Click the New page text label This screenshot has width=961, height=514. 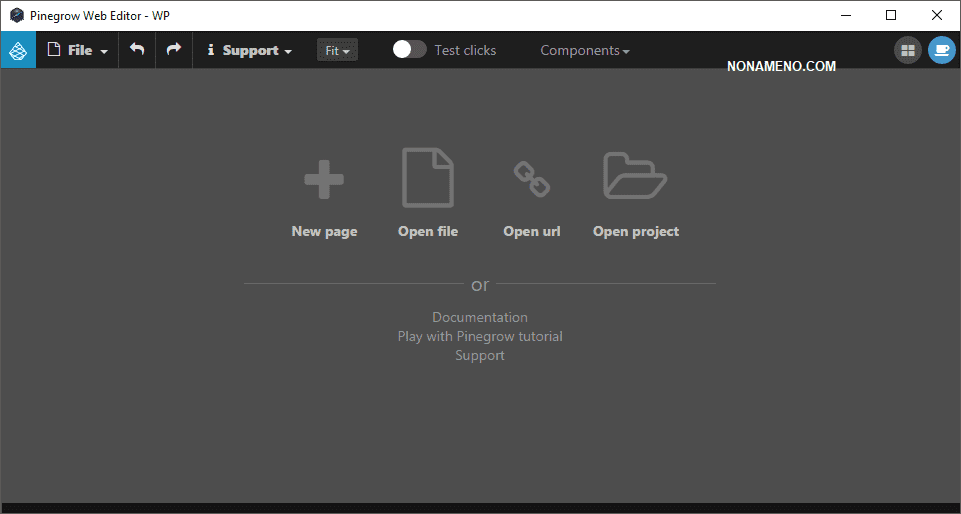click(324, 231)
